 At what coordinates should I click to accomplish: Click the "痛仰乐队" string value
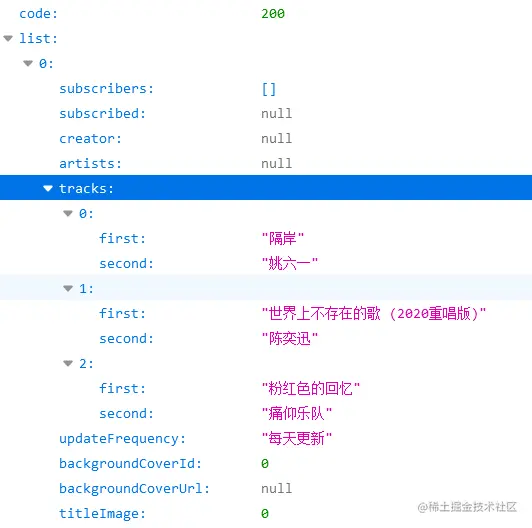297,414
